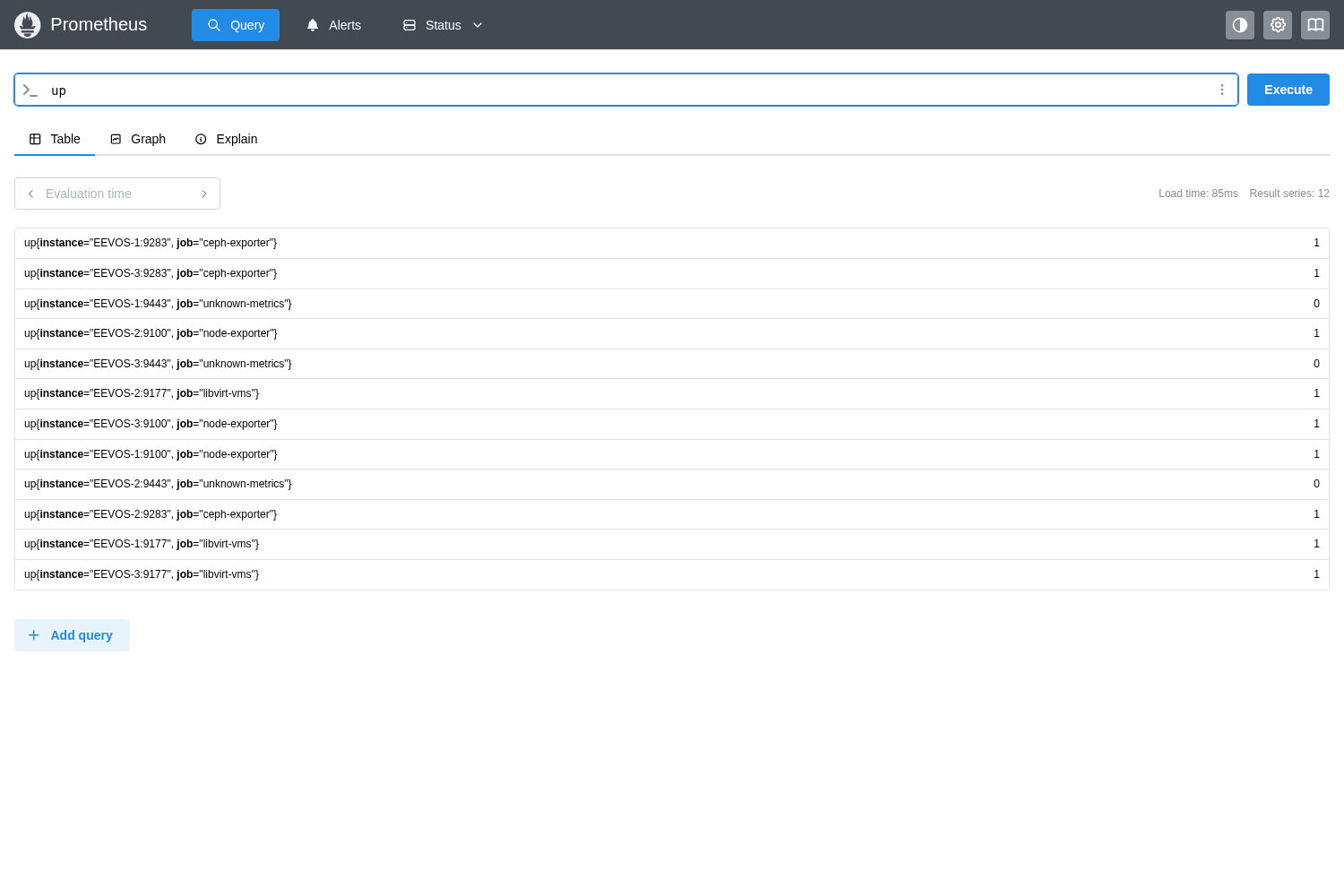
Task: Click the value 0 for EEVOS-2:9443
Action: [1316, 484]
